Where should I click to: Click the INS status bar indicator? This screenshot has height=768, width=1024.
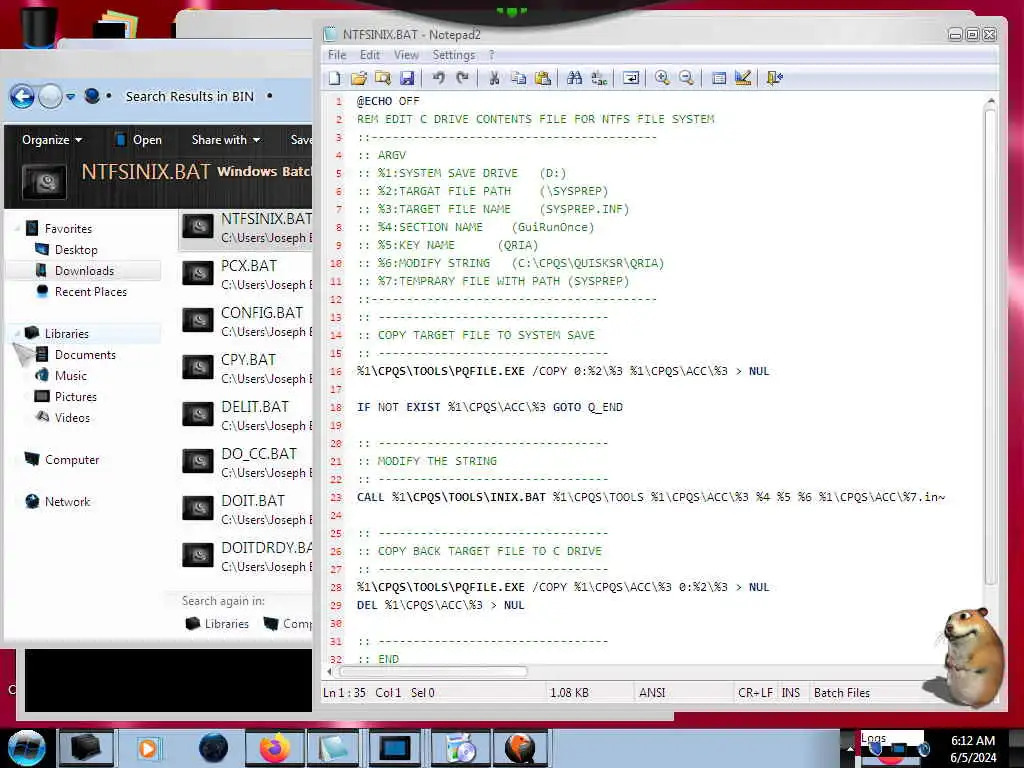(x=791, y=693)
